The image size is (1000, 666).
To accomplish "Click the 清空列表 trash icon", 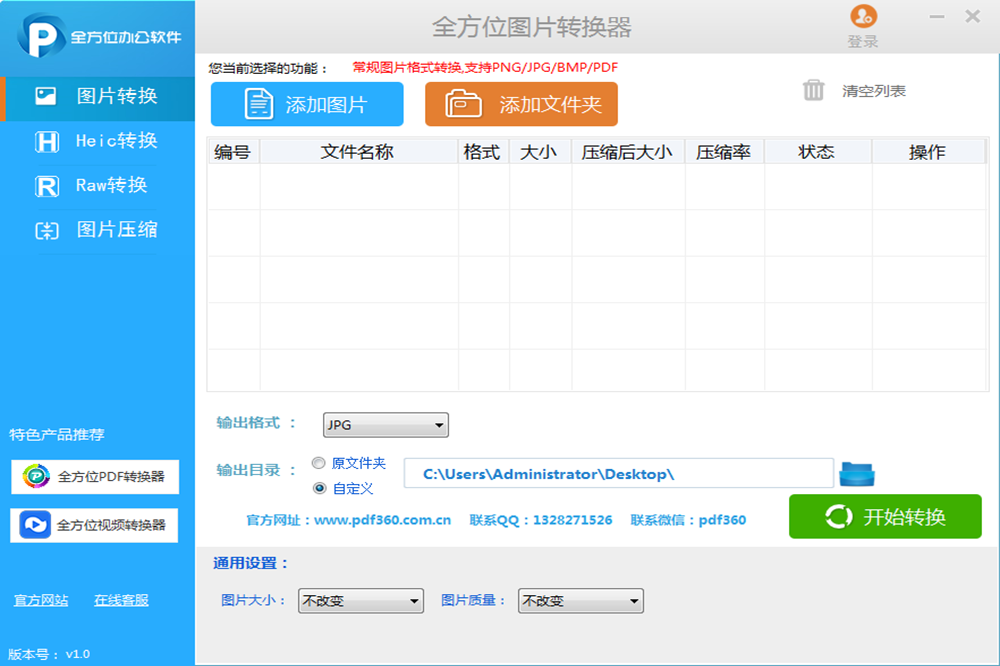I will click(815, 89).
